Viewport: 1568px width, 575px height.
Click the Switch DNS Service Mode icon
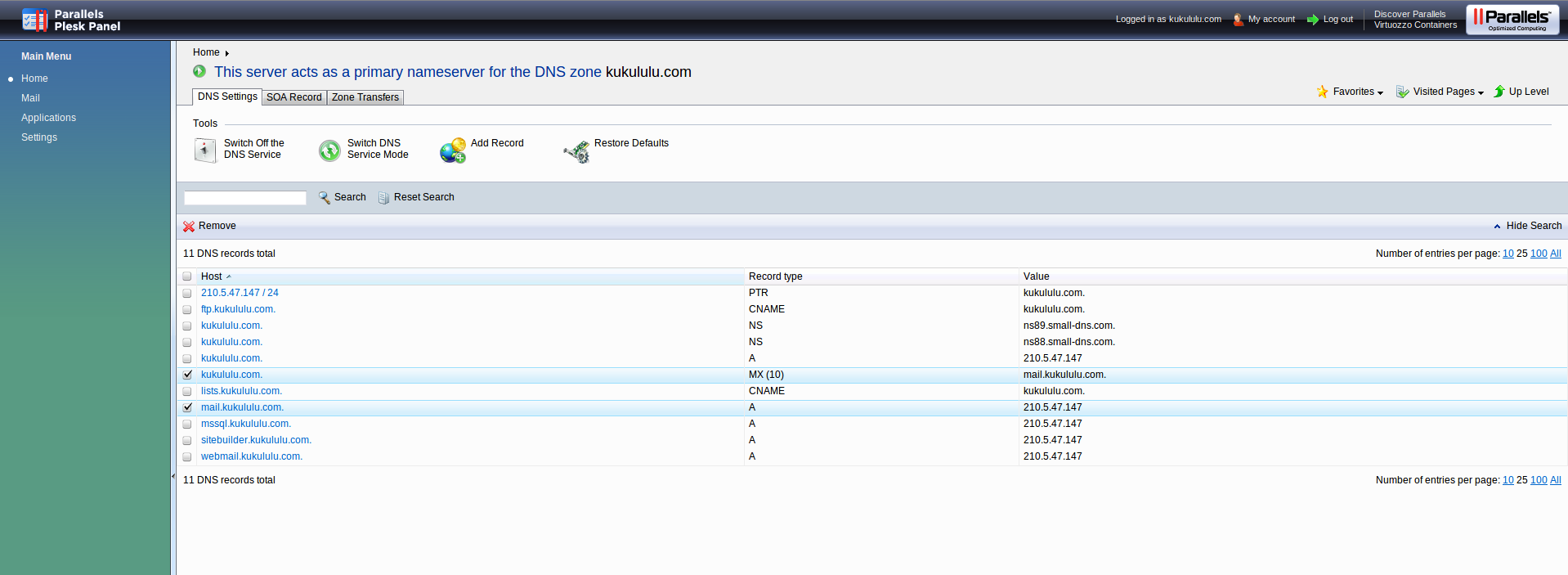click(329, 150)
